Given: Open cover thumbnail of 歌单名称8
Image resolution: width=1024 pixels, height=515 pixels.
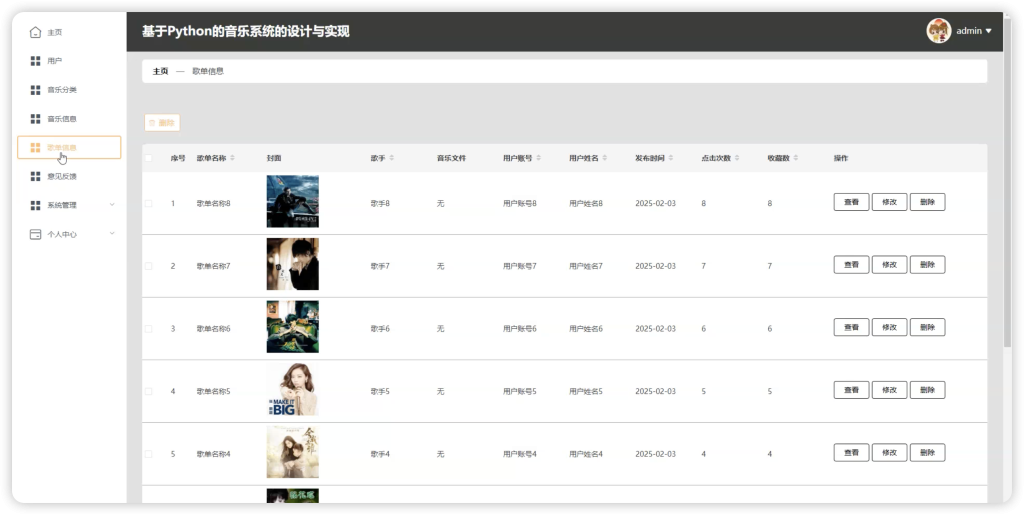Looking at the screenshot, I should (293, 202).
